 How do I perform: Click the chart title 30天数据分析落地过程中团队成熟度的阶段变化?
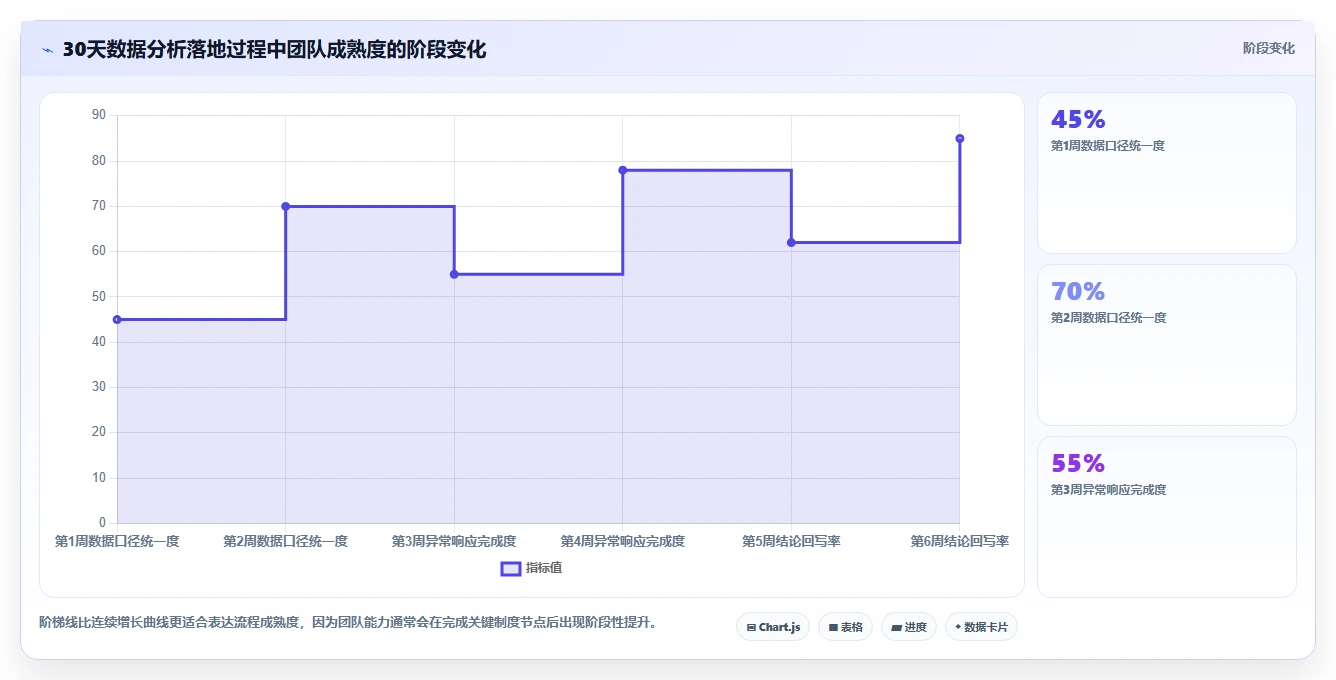pyautogui.click(x=274, y=50)
